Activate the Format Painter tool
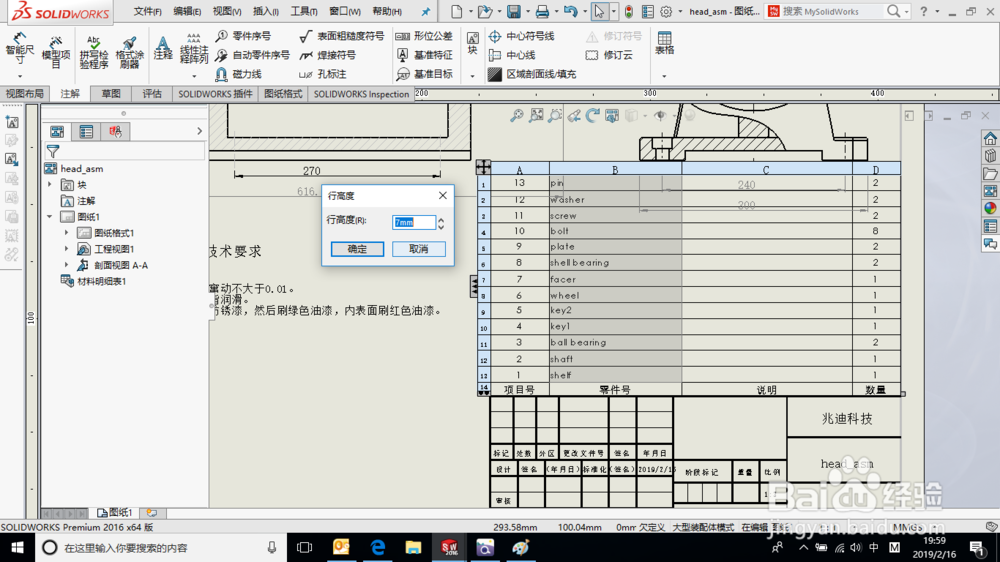The width and height of the screenshot is (1000, 562). 129,51
